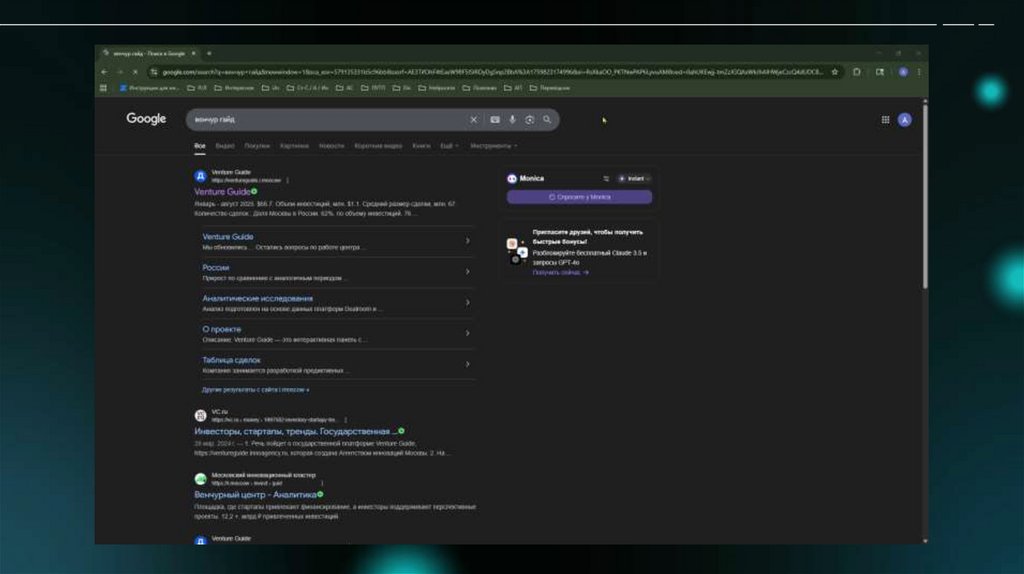The width and height of the screenshot is (1024, 574).
Task: Clear the Google search query
Action: pyautogui.click(x=473, y=120)
